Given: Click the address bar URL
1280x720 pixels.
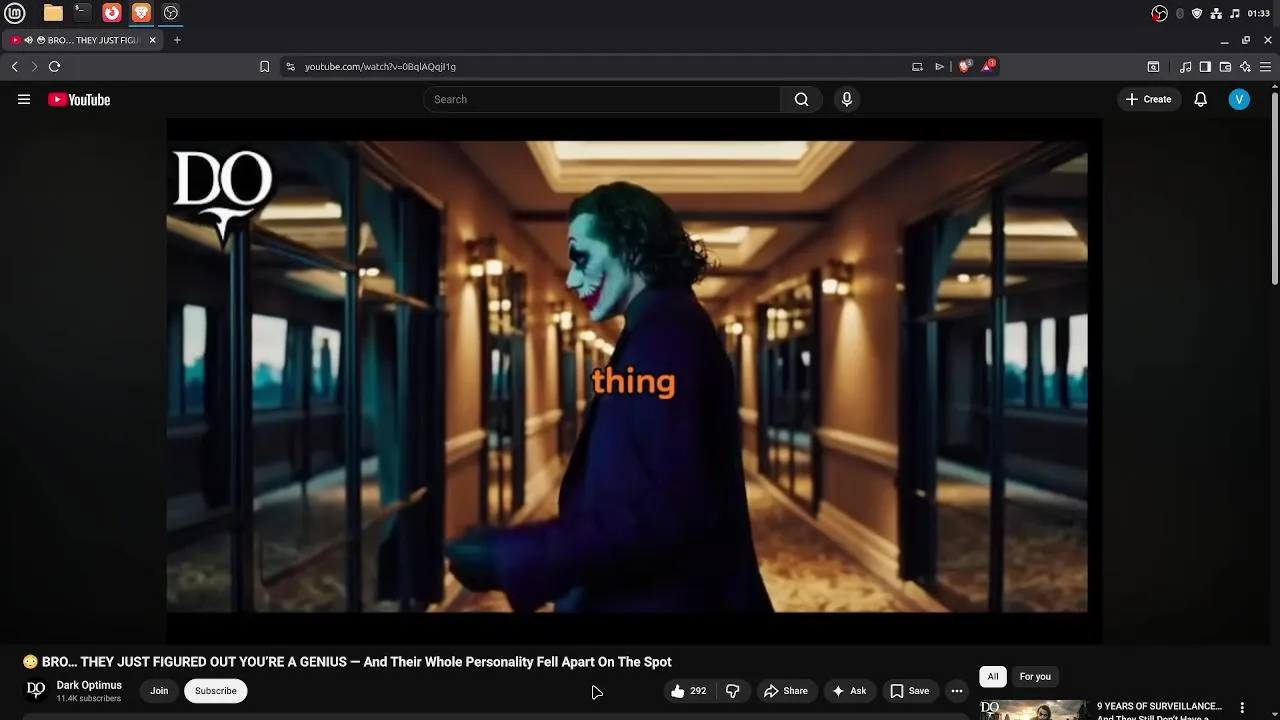Looking at the screenshot, I should [x=380, y=67].
